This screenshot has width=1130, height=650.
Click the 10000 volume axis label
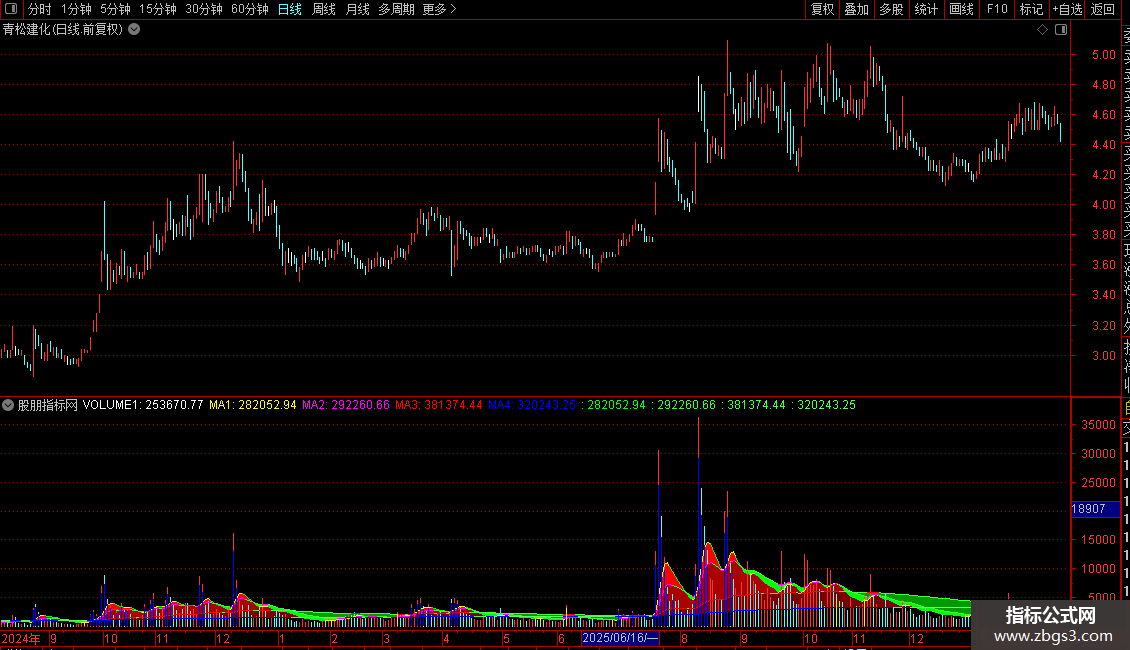click(1098, 569)
